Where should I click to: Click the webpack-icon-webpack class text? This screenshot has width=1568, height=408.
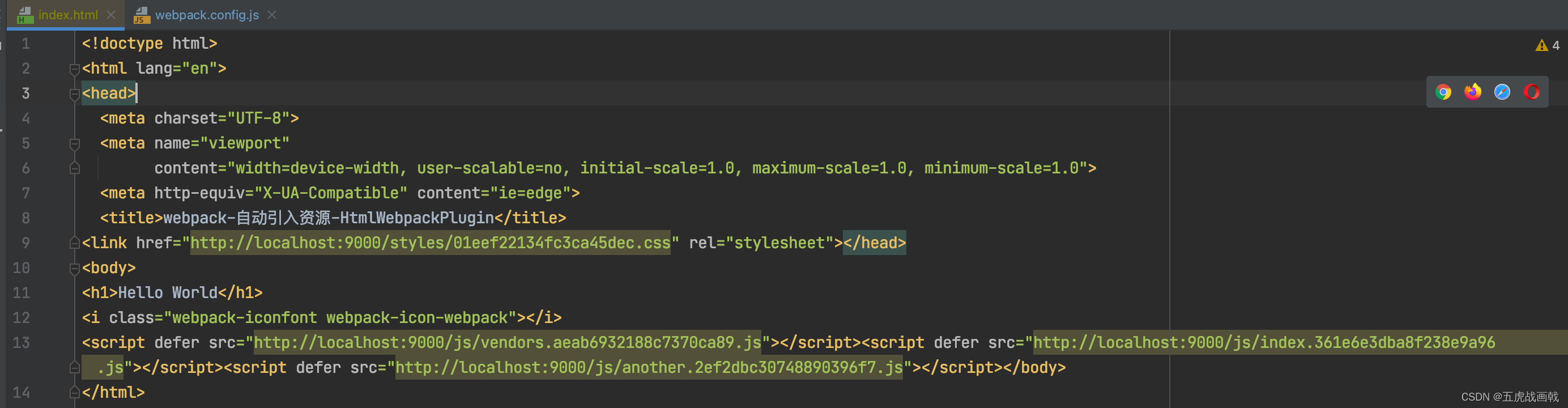coord(417,318)
